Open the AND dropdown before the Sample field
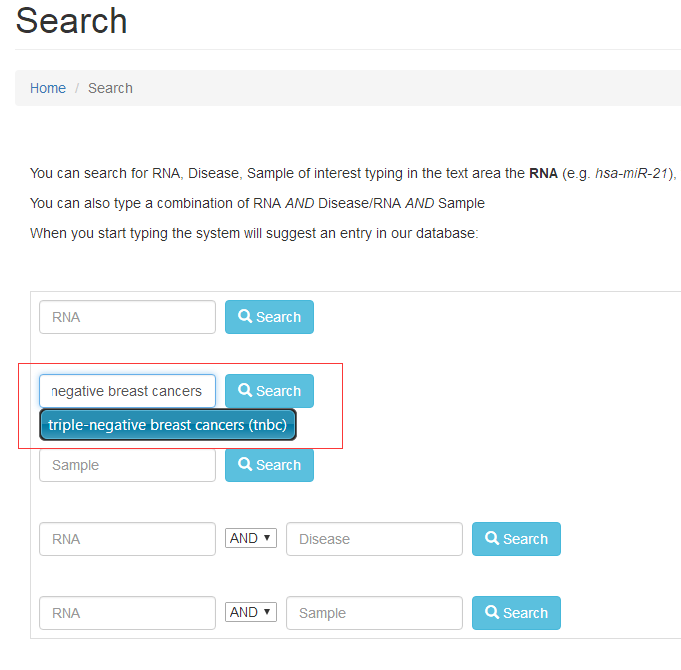681x670 pixels. (x=250, y=612)
